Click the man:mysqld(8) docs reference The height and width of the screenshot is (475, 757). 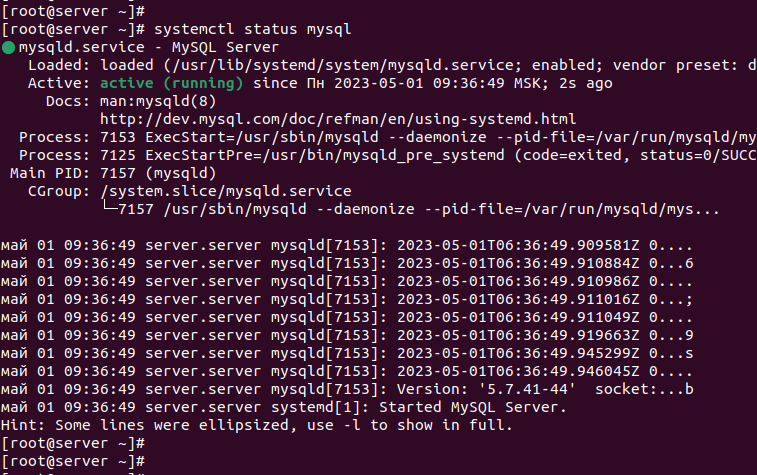[158, 101]
